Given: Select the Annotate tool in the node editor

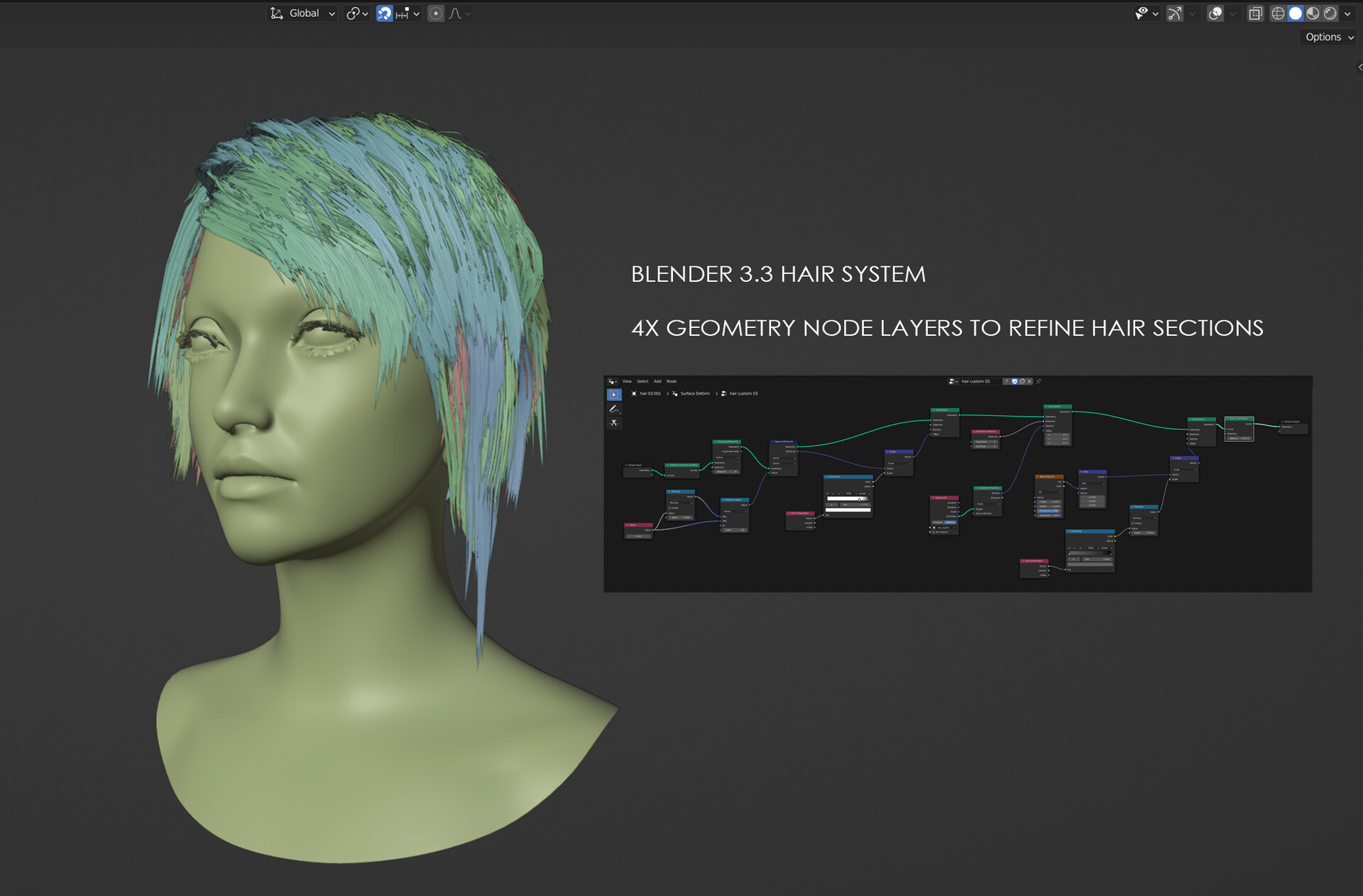Looking at the screenshot, I should pyautogui.click(x=614, y=410).
